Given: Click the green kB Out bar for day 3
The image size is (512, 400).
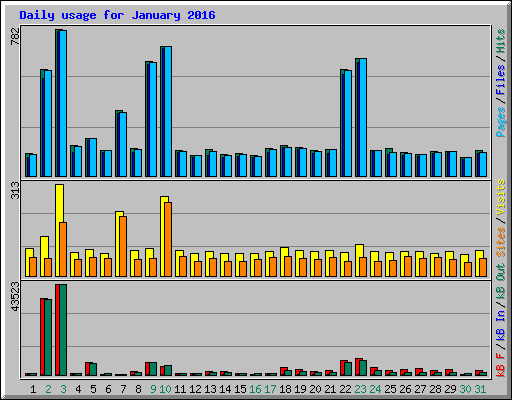Looking at the screenshot, I should [x=63, y=330].
